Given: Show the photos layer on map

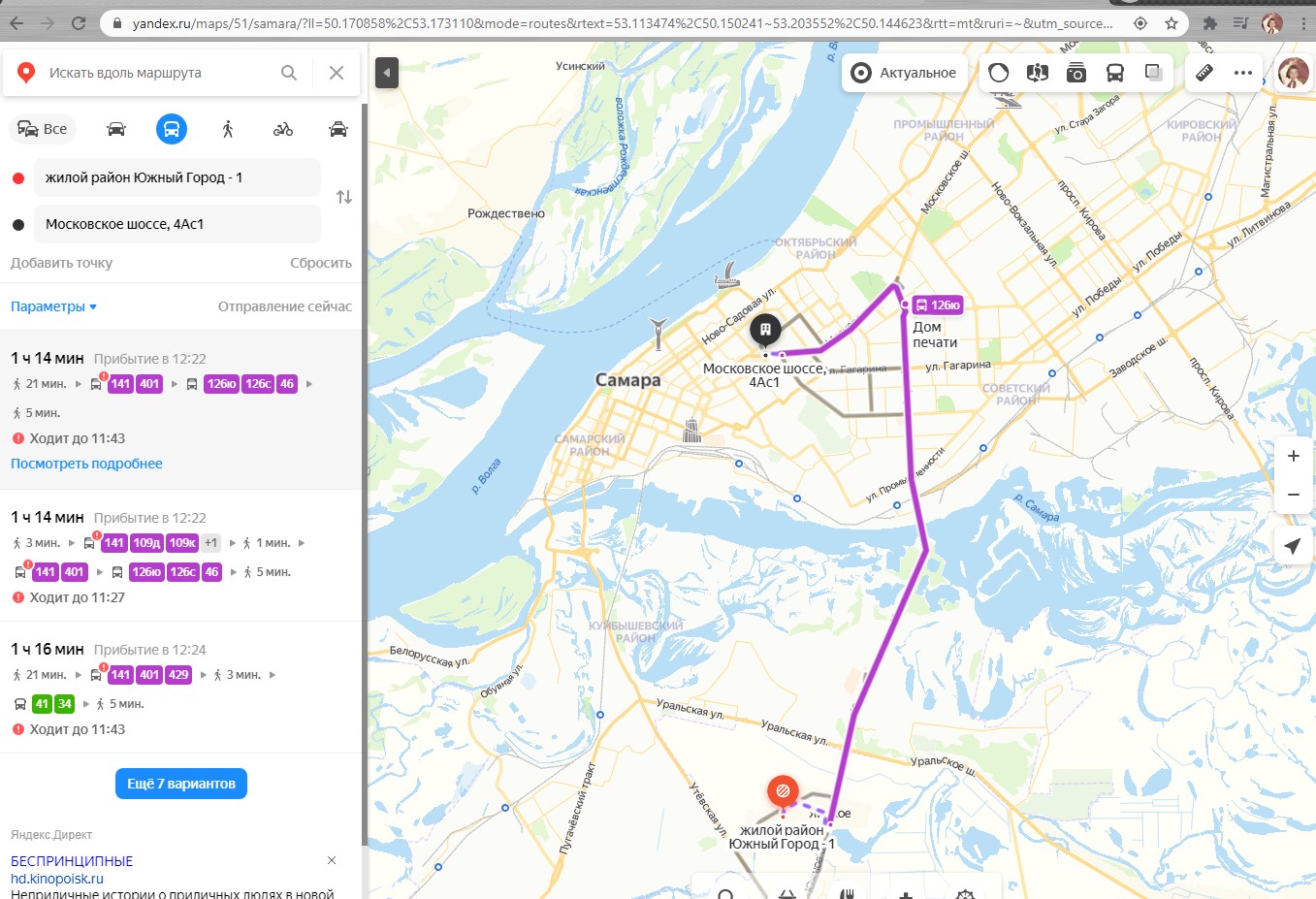Looking at the screenshot, I should (x=1076, y=73).
